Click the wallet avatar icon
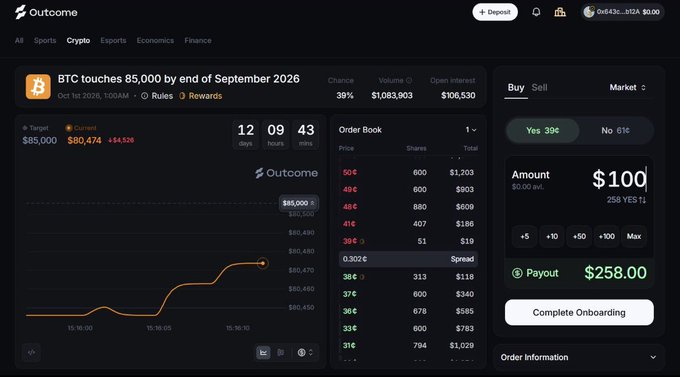 point(589,12)
